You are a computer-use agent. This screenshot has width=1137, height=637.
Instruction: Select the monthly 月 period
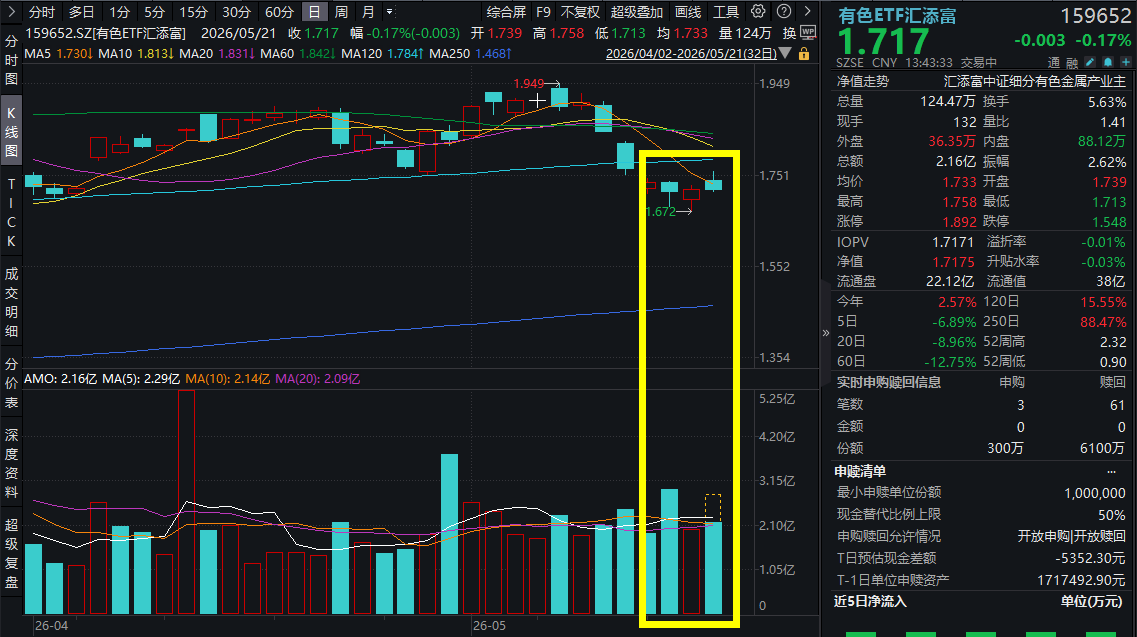(x=368, y=12)
